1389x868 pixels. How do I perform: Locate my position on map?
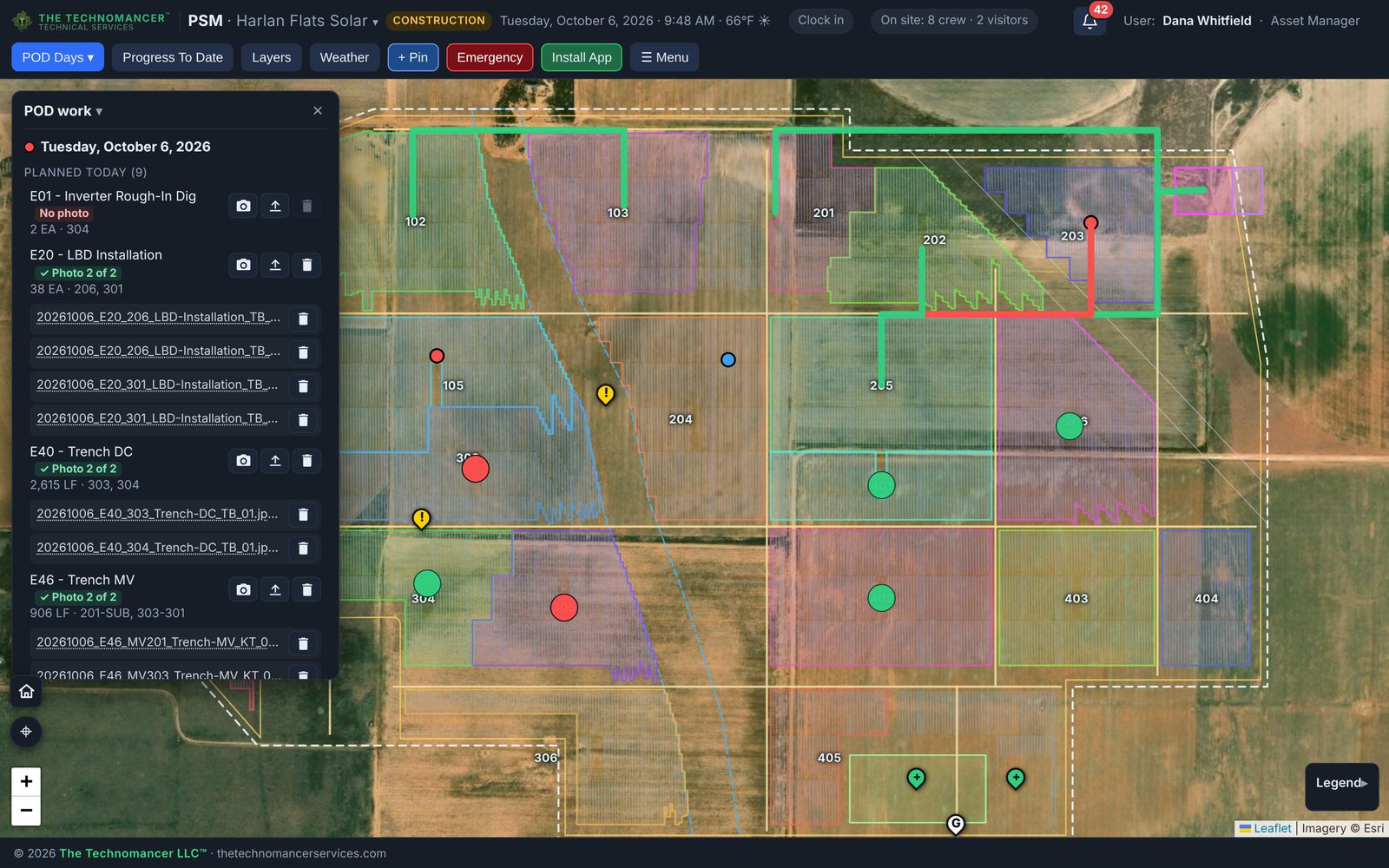point(26,732)
